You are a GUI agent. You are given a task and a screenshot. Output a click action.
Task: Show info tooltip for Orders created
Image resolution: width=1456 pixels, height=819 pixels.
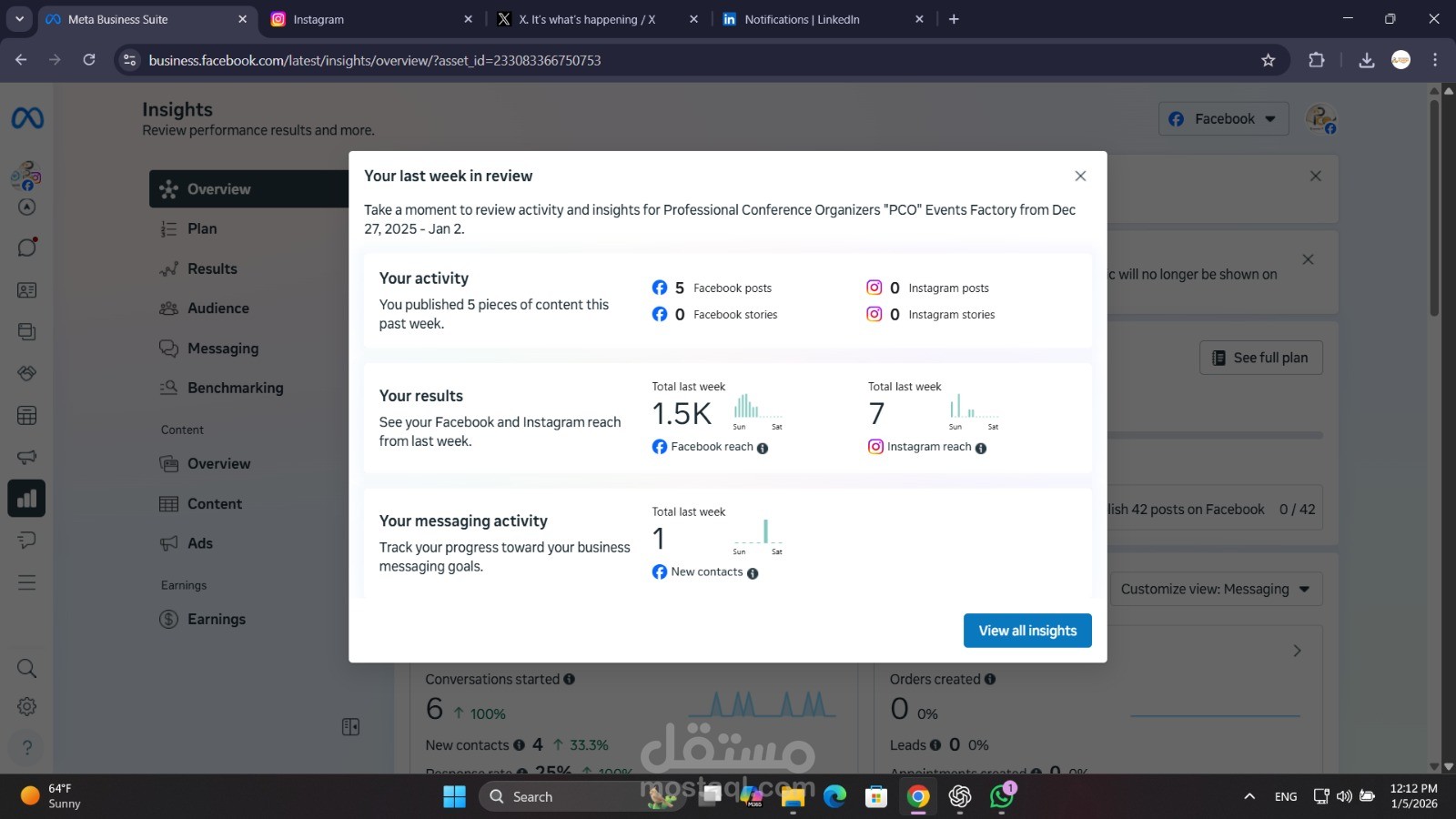click(990, 679)
